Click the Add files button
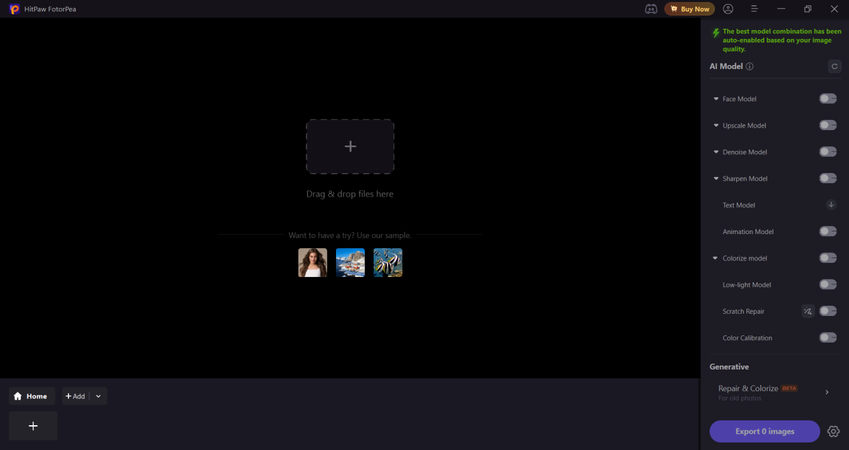 [x=76, y=396]
